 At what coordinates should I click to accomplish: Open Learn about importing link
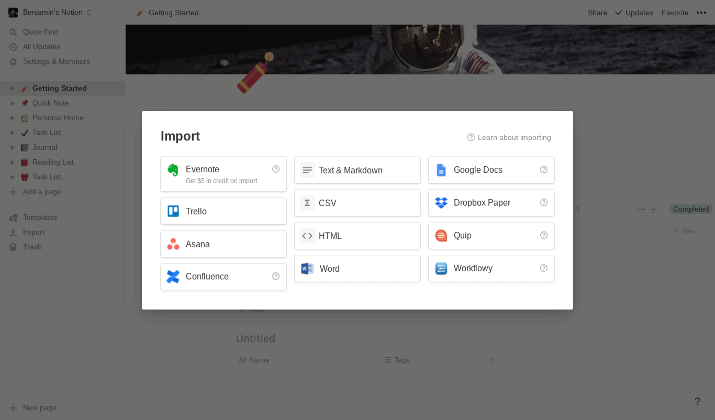(x=509, y=137)
